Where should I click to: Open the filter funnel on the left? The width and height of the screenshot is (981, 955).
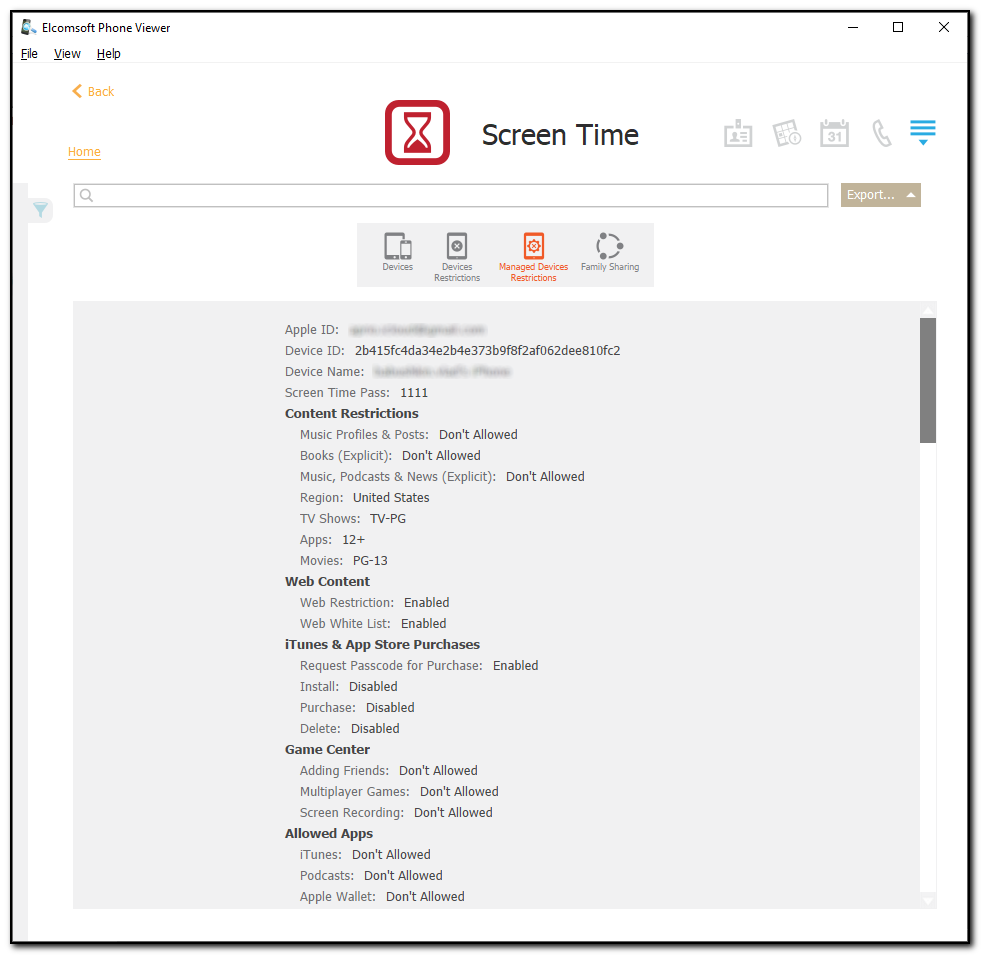point(40,210)
